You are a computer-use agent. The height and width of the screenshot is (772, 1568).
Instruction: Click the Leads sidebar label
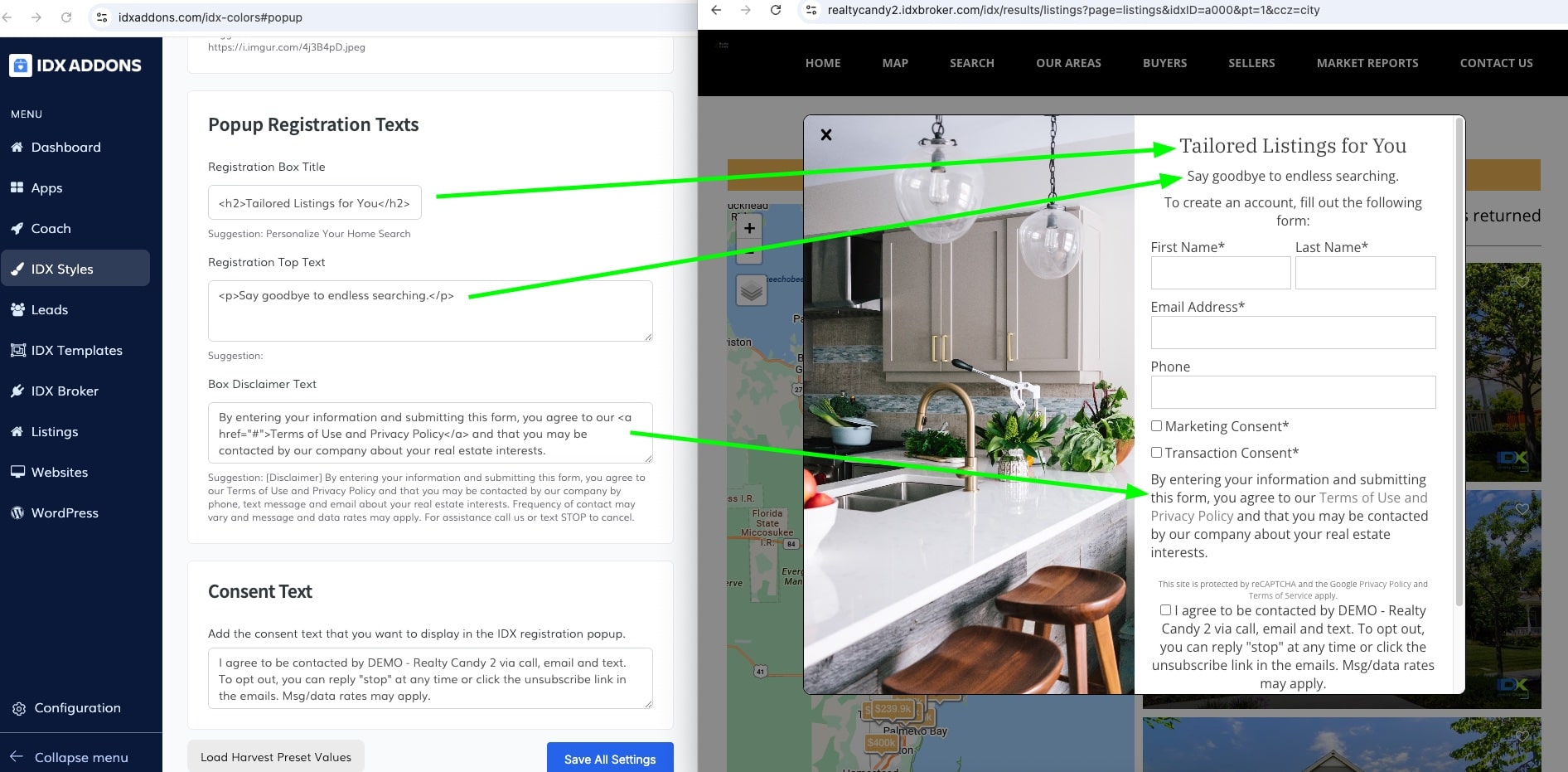[50, 309]
